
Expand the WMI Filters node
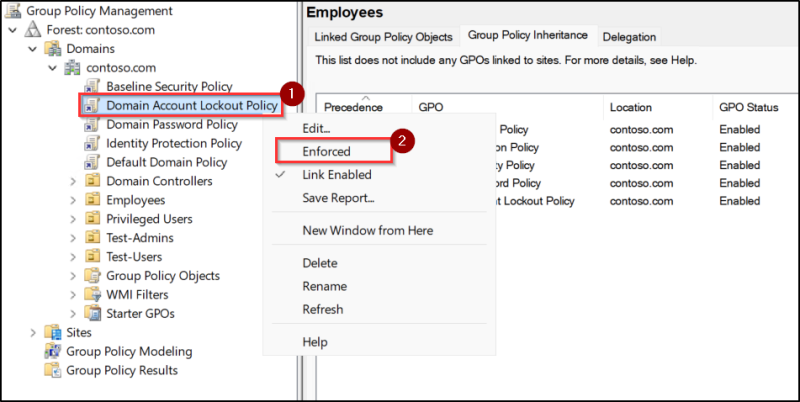(73, 294)
